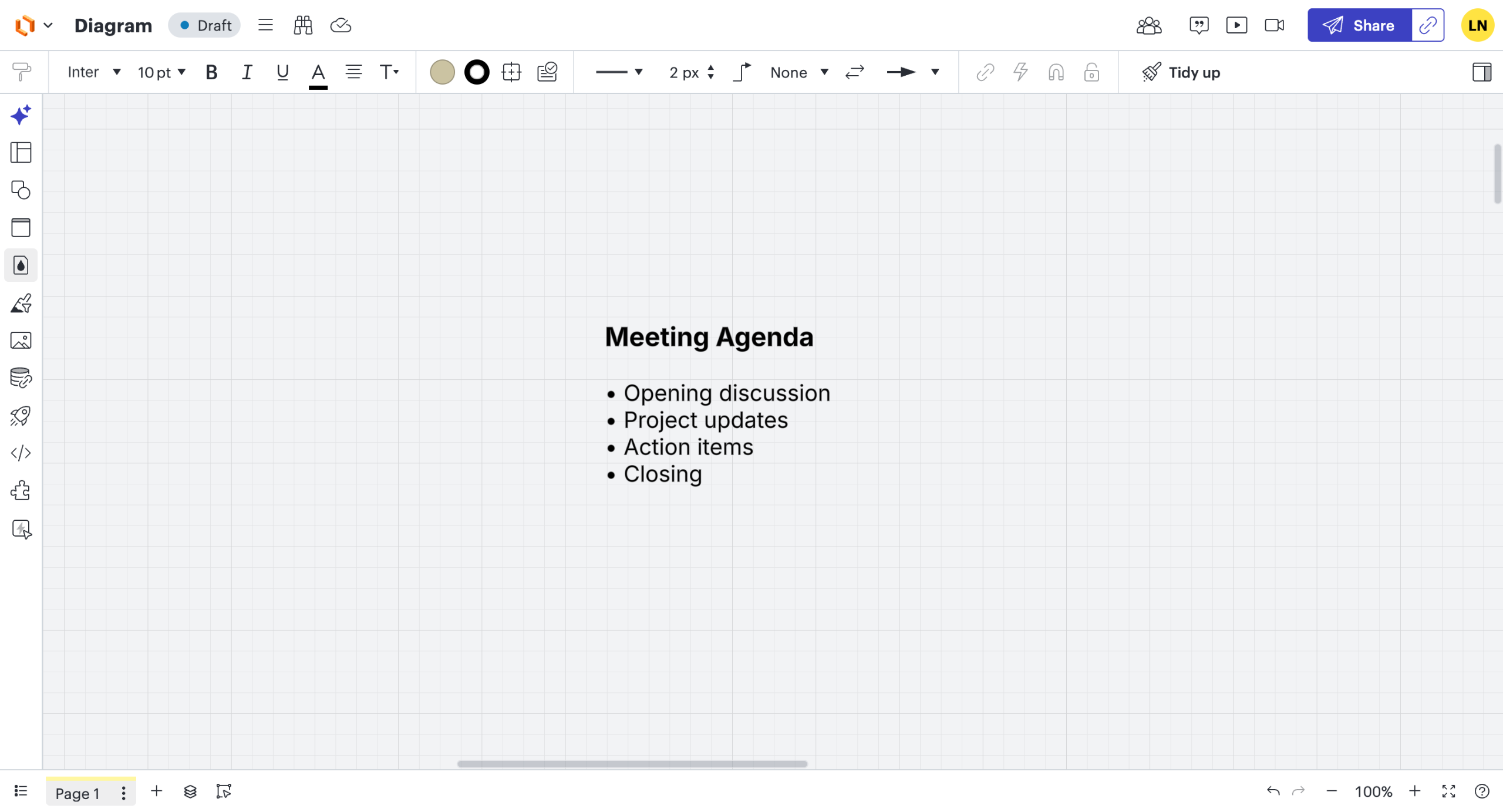Open the AI sparkle assistant icon
The width and height of the screenshot is (1503, 812).
(x=21, y=115)
